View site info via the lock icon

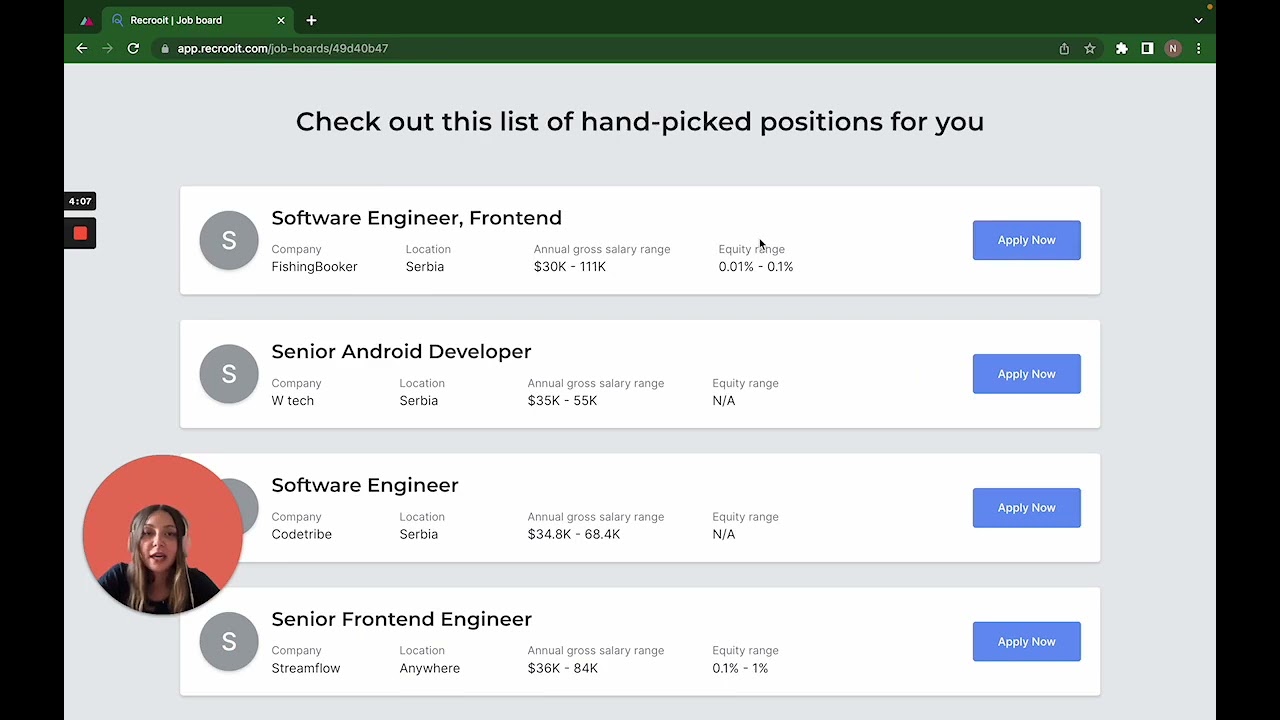pos(164,48)
